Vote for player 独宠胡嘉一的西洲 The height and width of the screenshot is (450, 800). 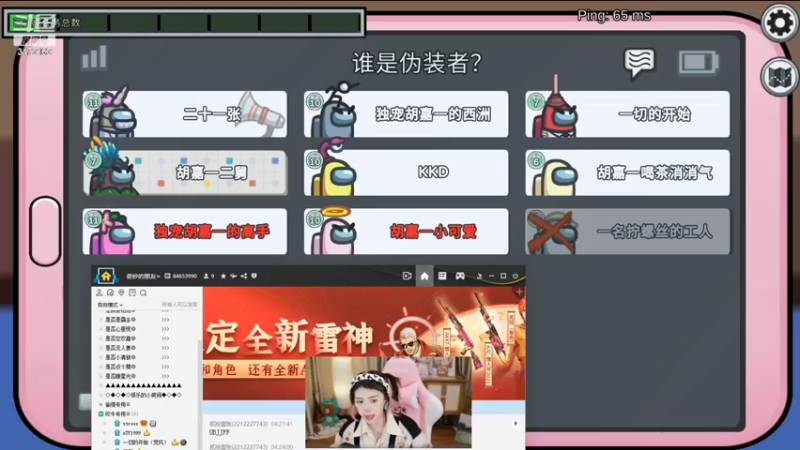click(x=406, y=114)
